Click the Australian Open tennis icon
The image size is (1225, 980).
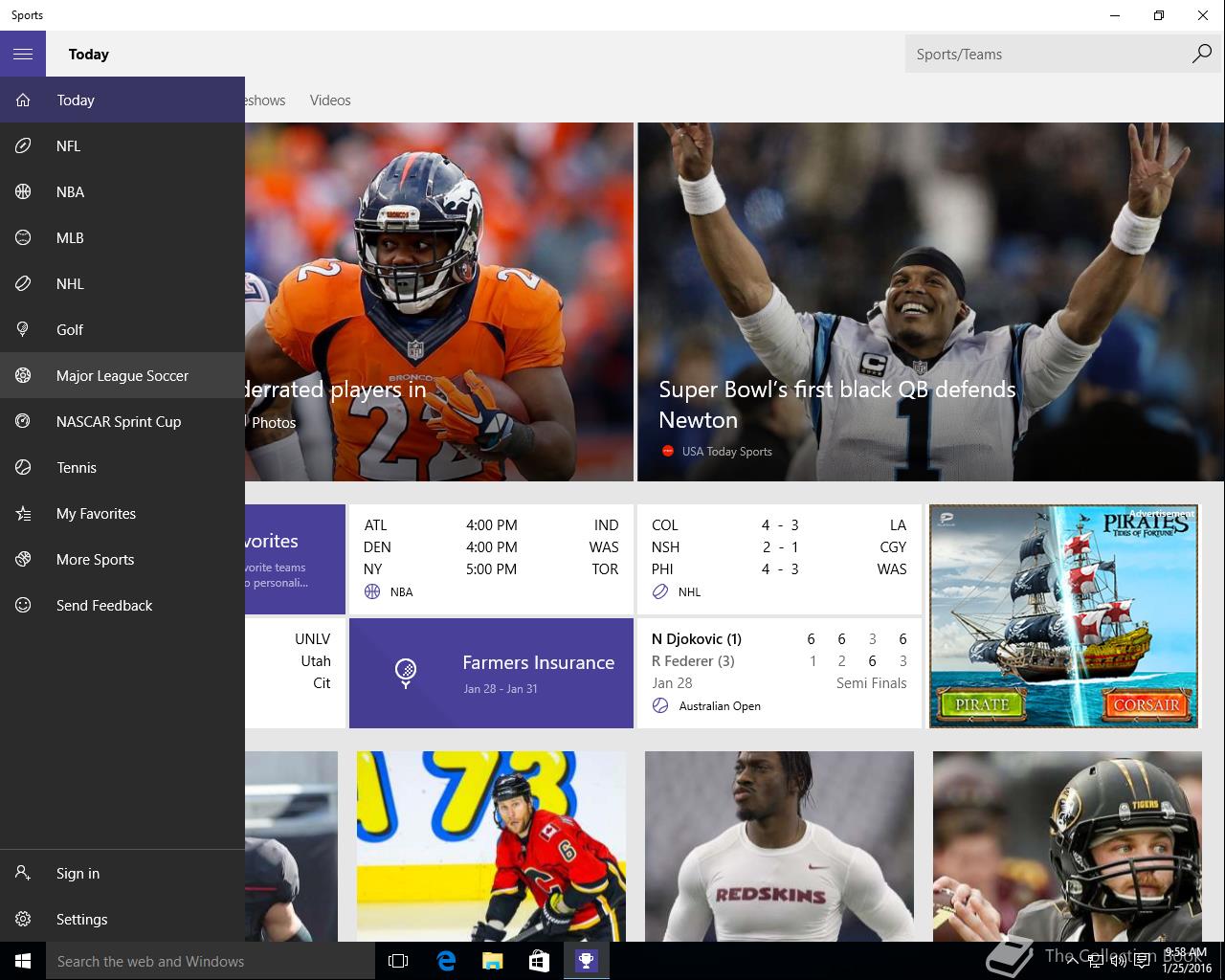(x=660, y=705)
